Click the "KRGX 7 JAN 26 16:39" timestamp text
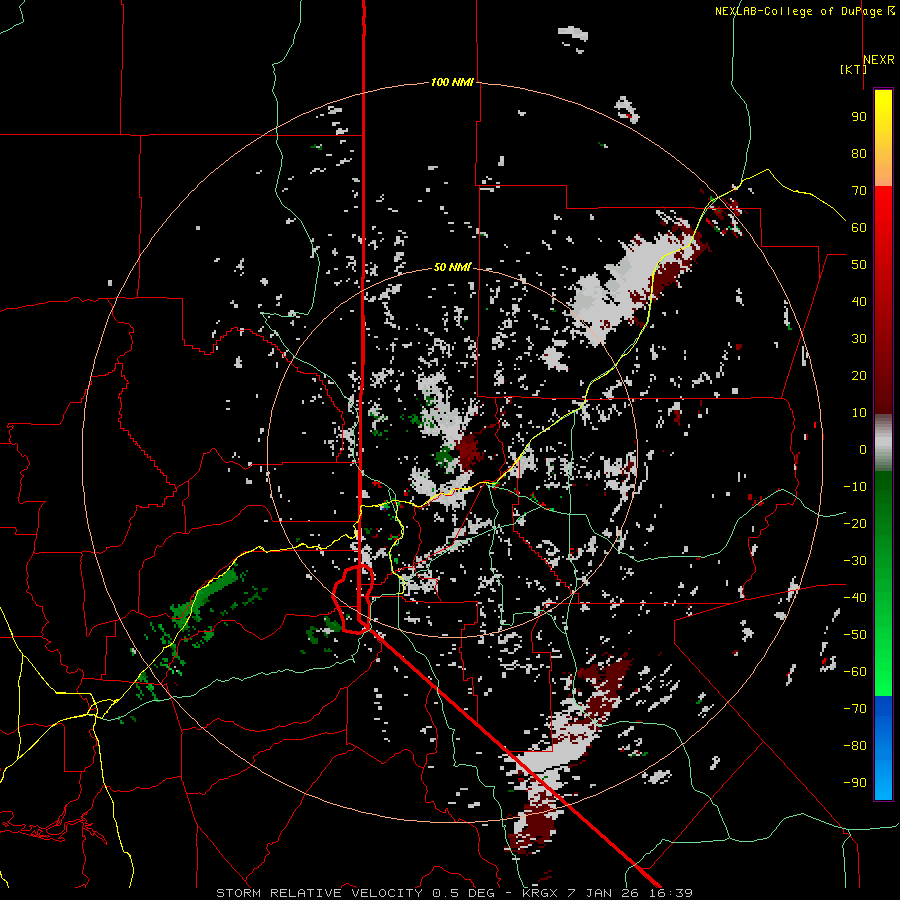The width and height of the screenshot is (900, 900). 607,893
